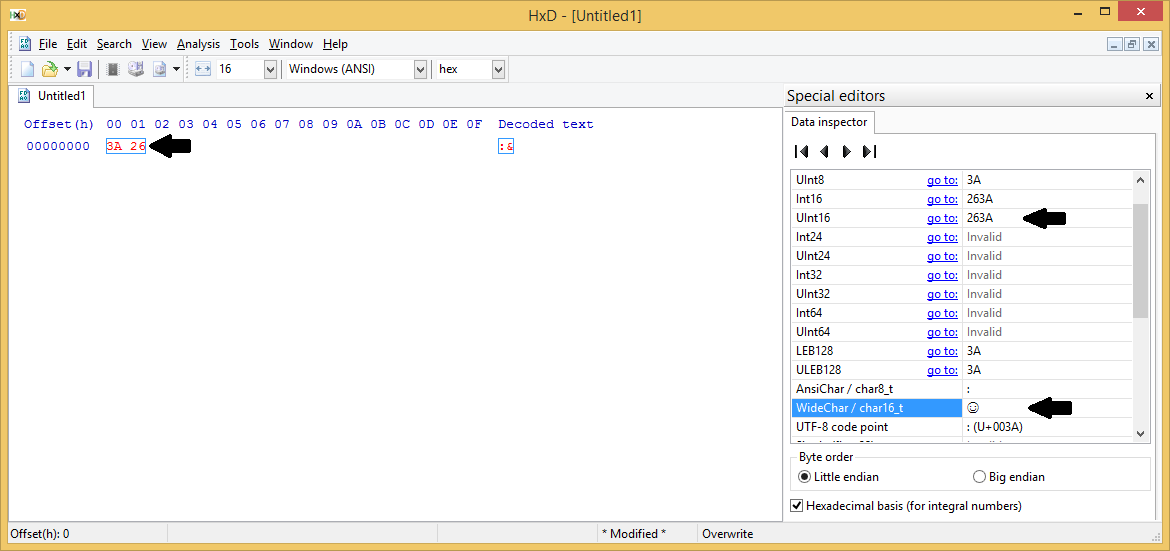Open main memory (RAM chip) icon
The height and width of the screenshot is (551, 1170).
coord(113,69)
